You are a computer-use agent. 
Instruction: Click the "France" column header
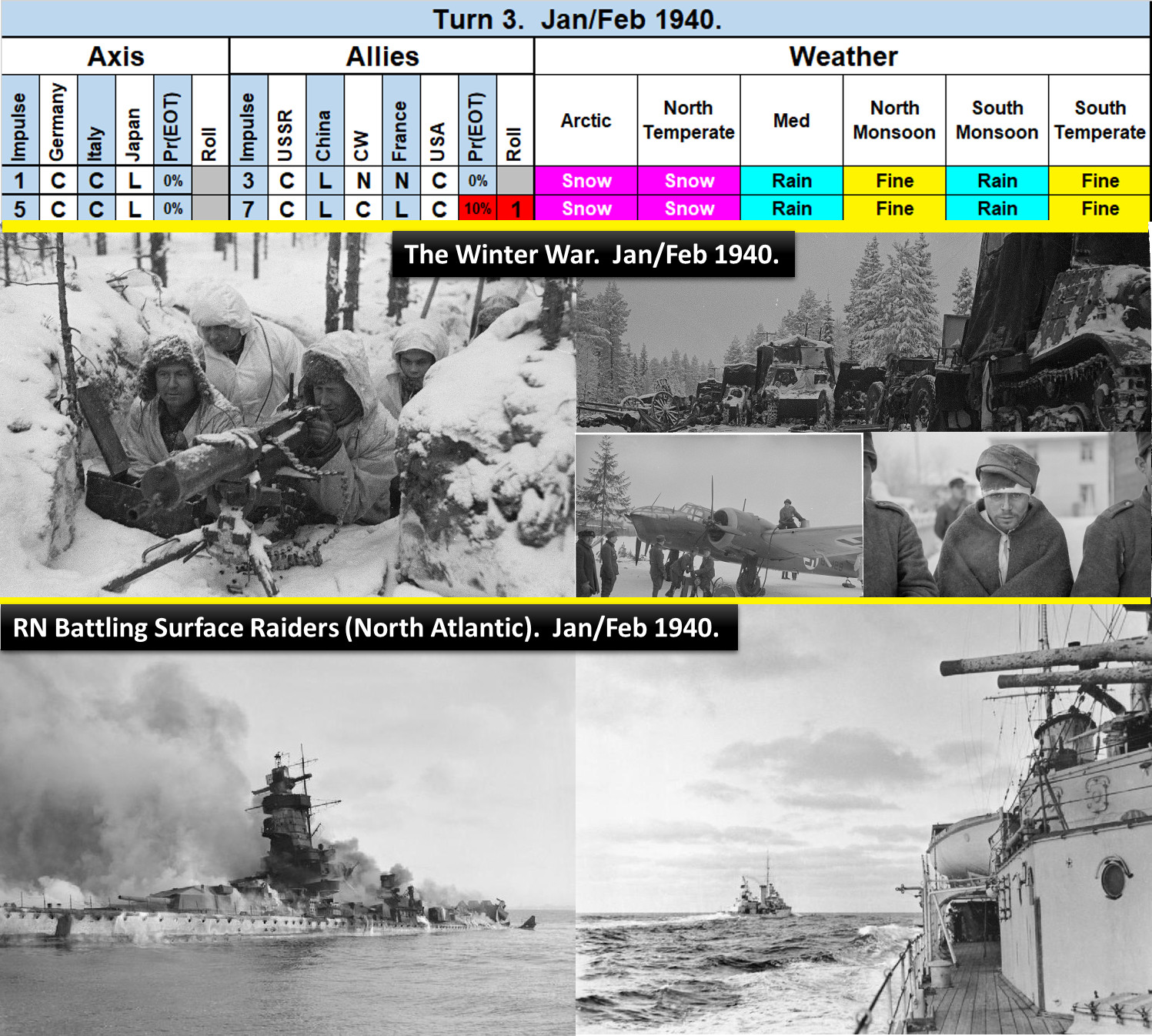pos(401,120)
